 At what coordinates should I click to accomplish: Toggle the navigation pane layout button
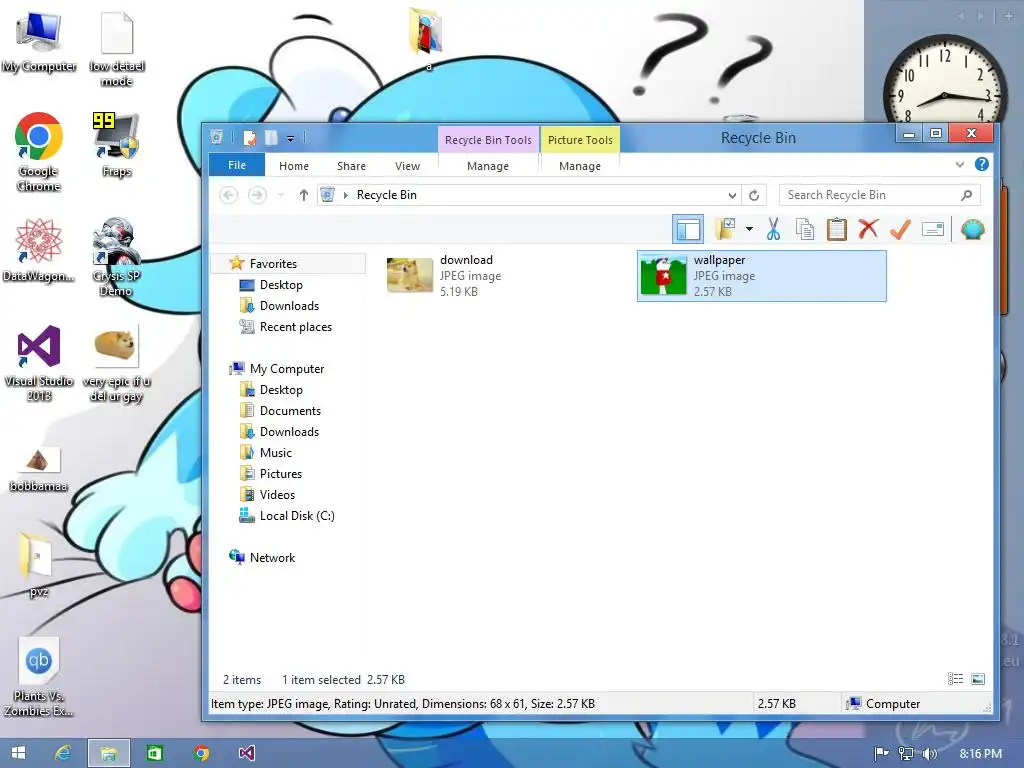[688, 229]
